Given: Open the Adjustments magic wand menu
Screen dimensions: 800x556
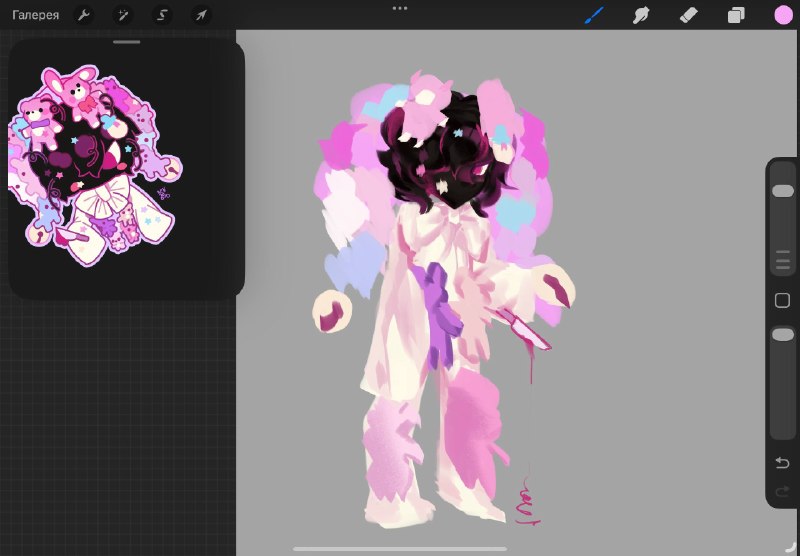Looking at the screenshot, I should (x=123, y=15).
